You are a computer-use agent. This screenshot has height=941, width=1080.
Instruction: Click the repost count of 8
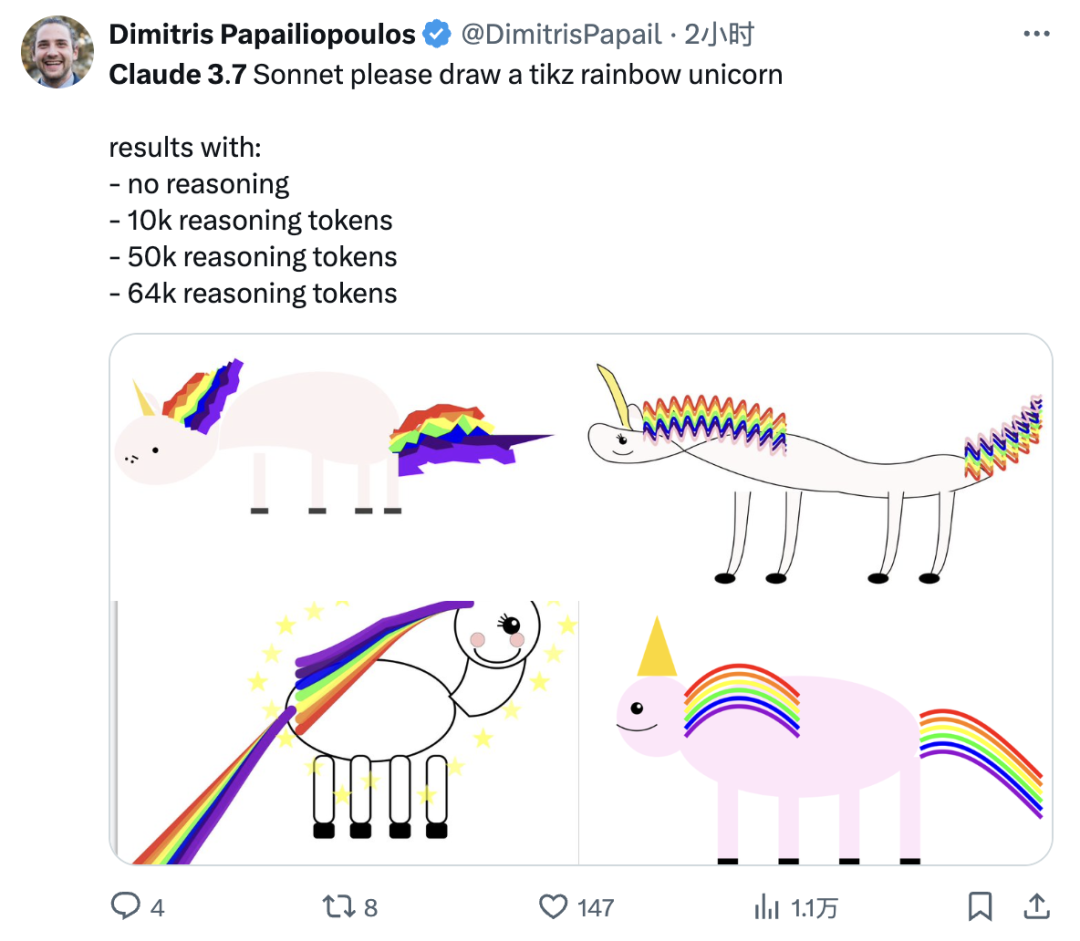tap(370, 907)
